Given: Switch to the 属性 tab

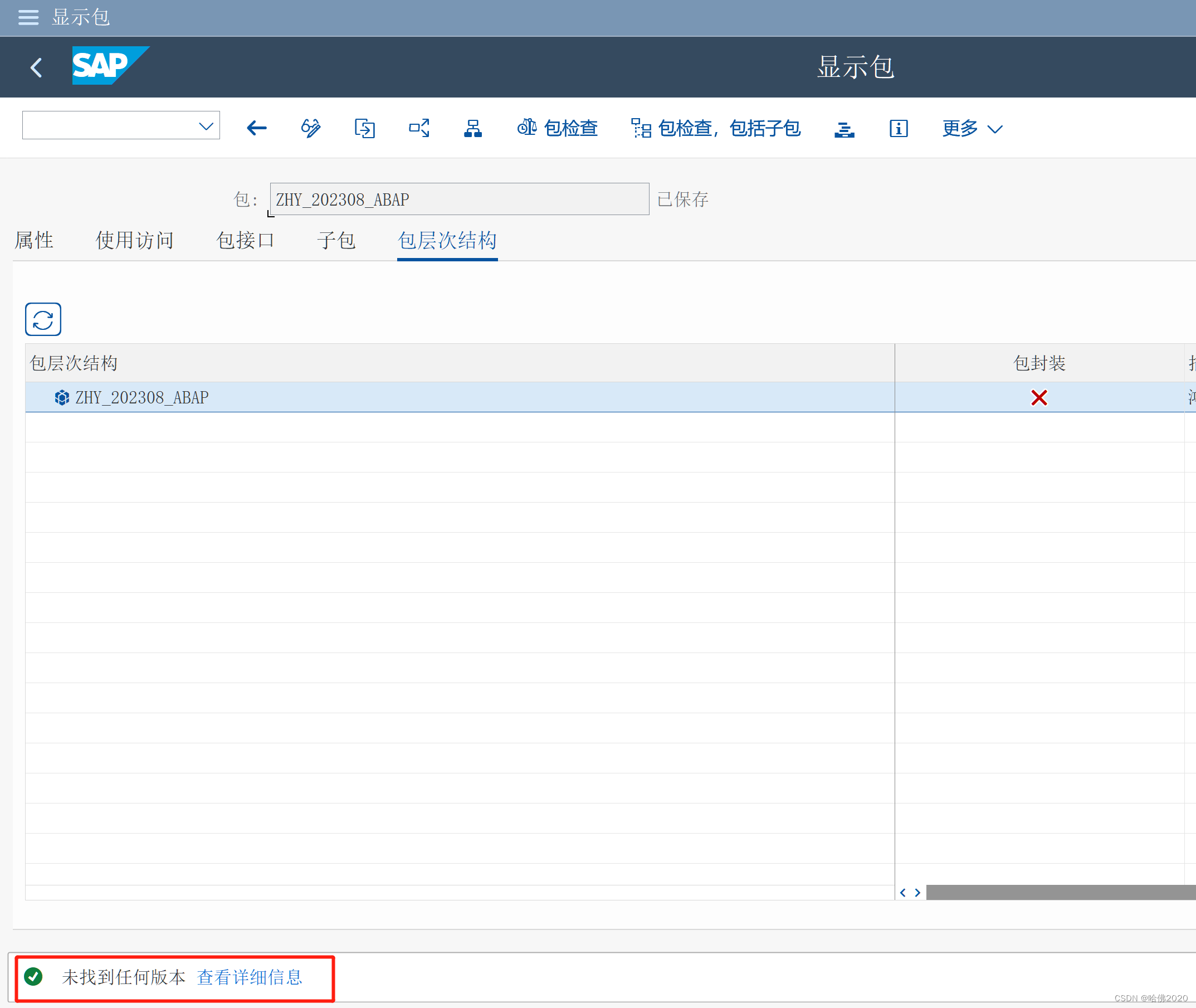Looking at the screenshot, I should [x=35, y=241].
